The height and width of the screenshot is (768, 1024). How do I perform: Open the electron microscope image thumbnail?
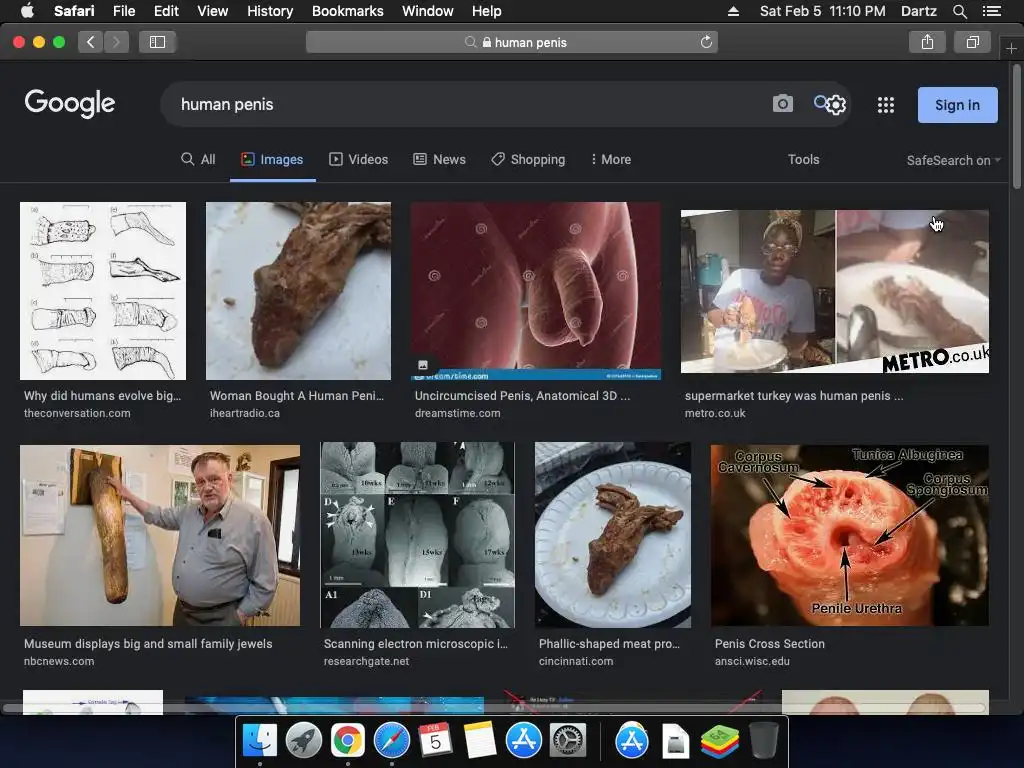coord(417,535)
